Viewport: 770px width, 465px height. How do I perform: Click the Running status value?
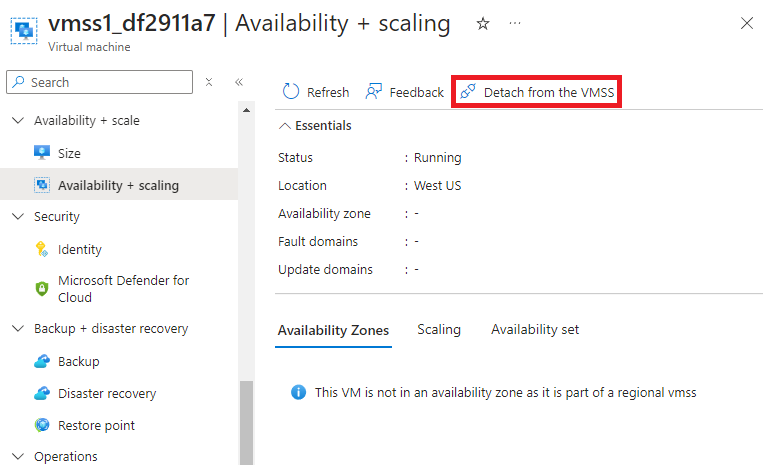tap(438, 158)
